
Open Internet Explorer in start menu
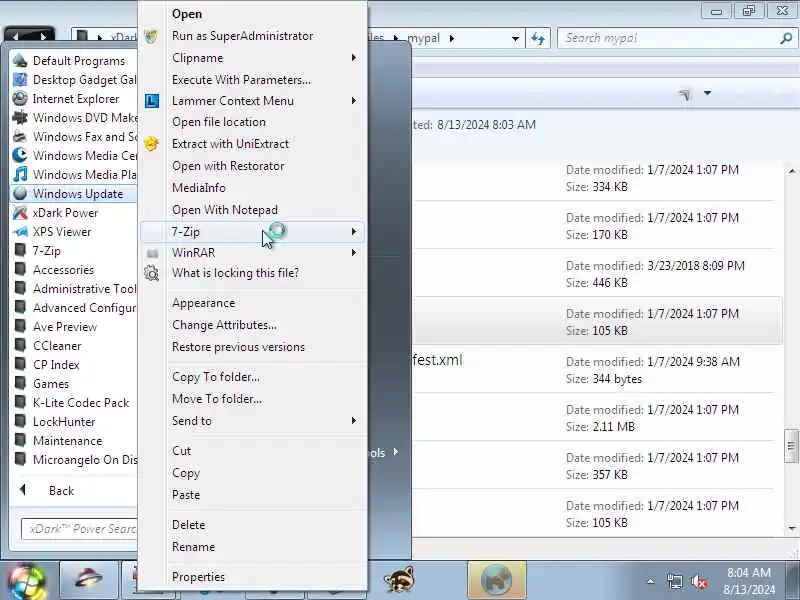pos(74,99)
